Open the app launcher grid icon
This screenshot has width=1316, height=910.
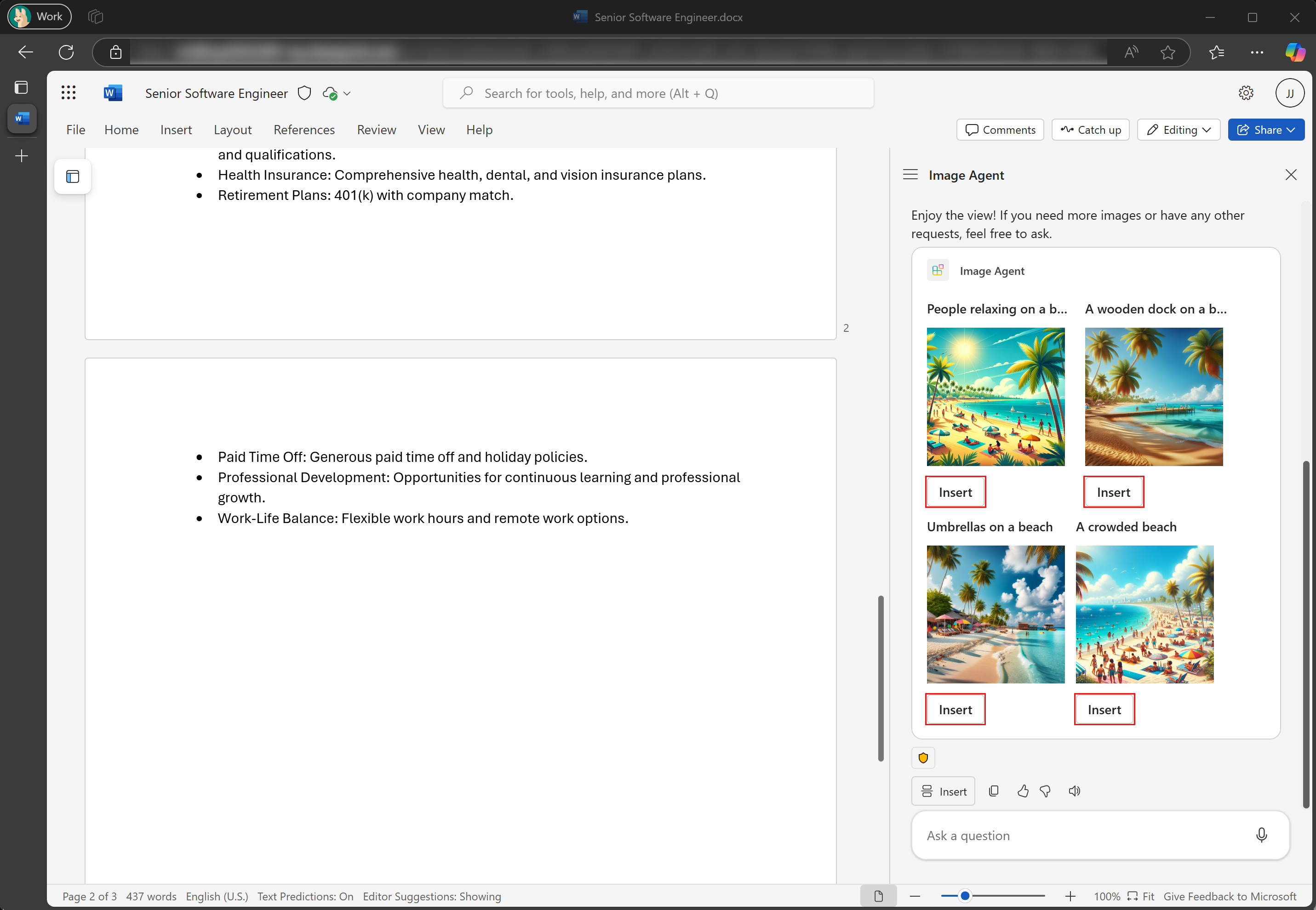tap(69, 93)
